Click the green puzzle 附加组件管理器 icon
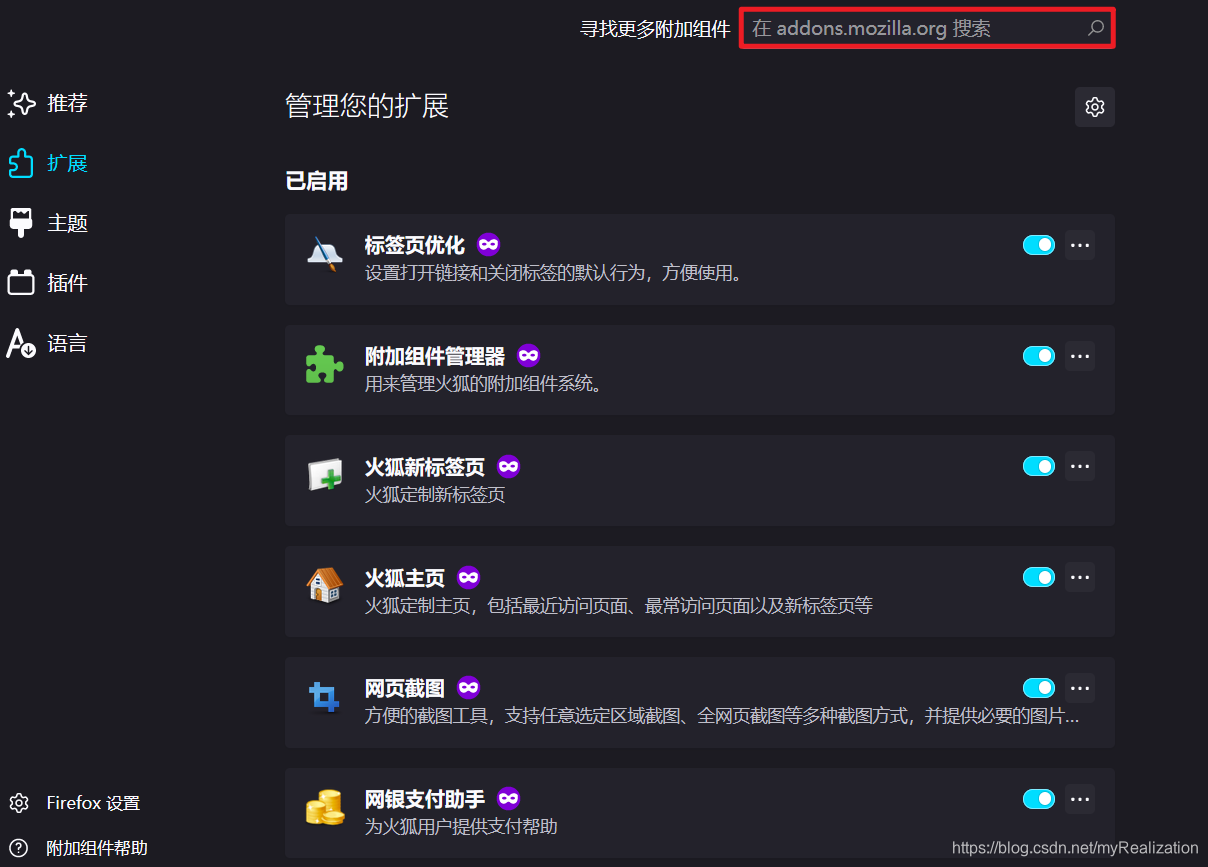 coord(324,365)
